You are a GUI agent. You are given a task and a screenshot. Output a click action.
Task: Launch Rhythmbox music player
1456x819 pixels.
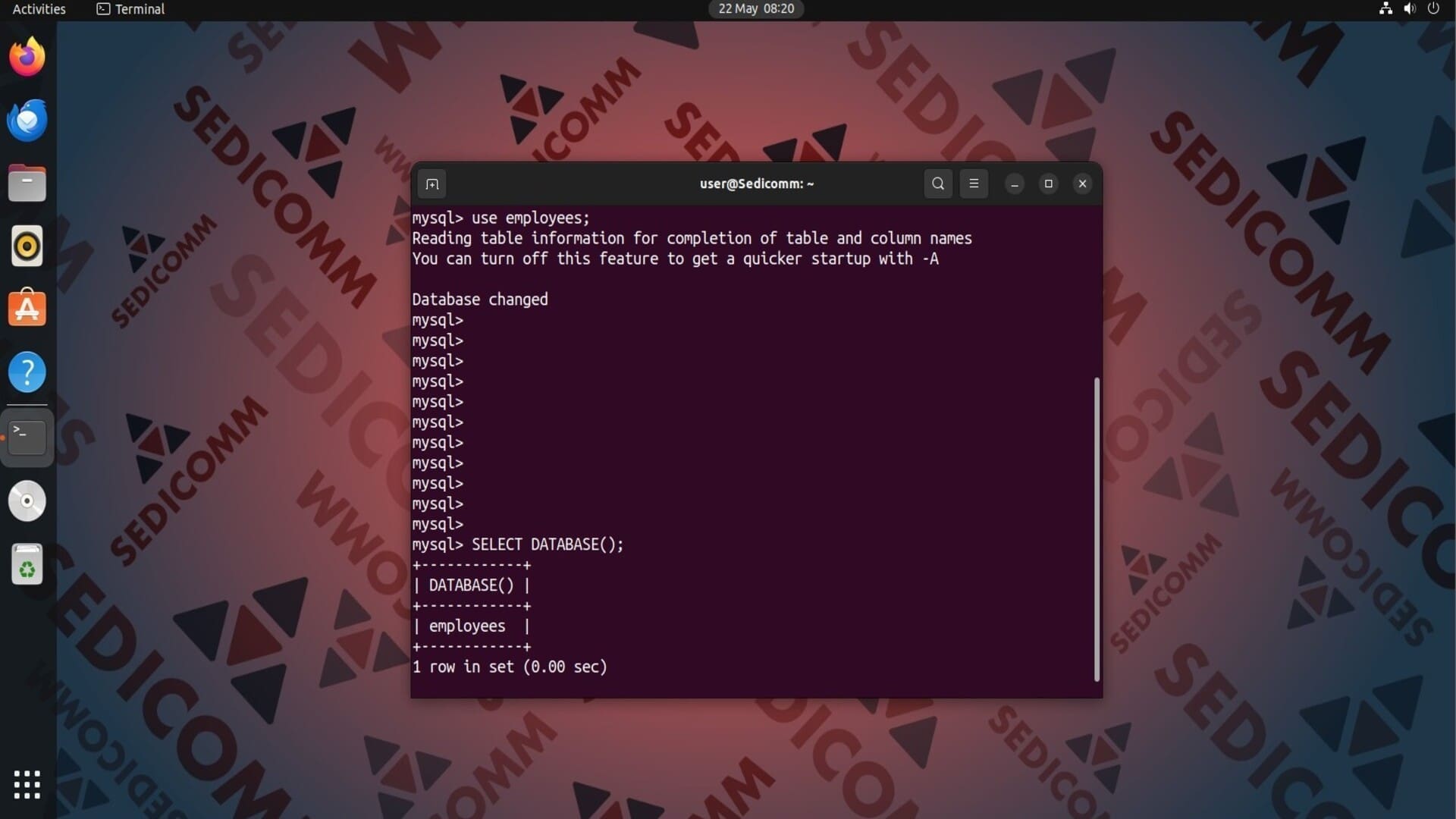(x=27, y=246)
